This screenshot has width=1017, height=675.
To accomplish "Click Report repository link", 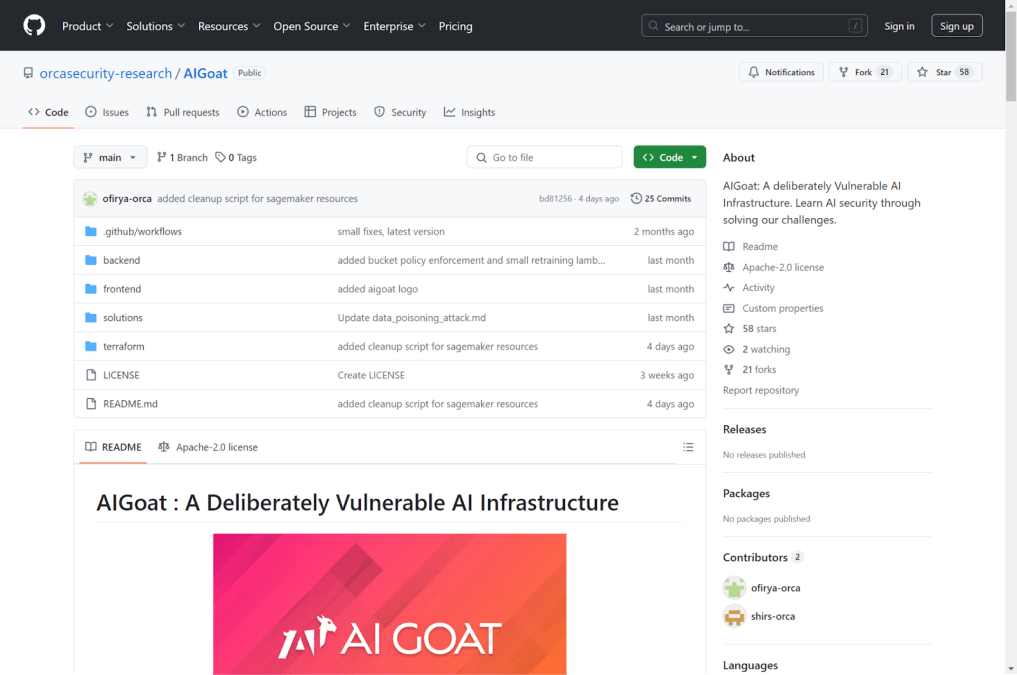I will [761, 390].
